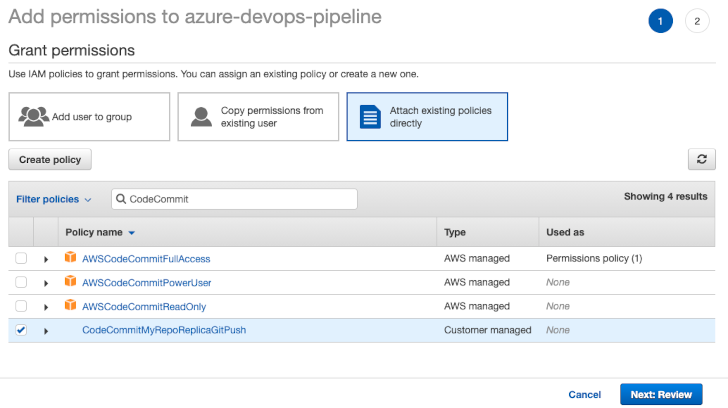This screenshot has height=408, width=728.
Task: Click the orange box icon beside AWSCodeCommitPowerUser
Action: coord(70,282)
